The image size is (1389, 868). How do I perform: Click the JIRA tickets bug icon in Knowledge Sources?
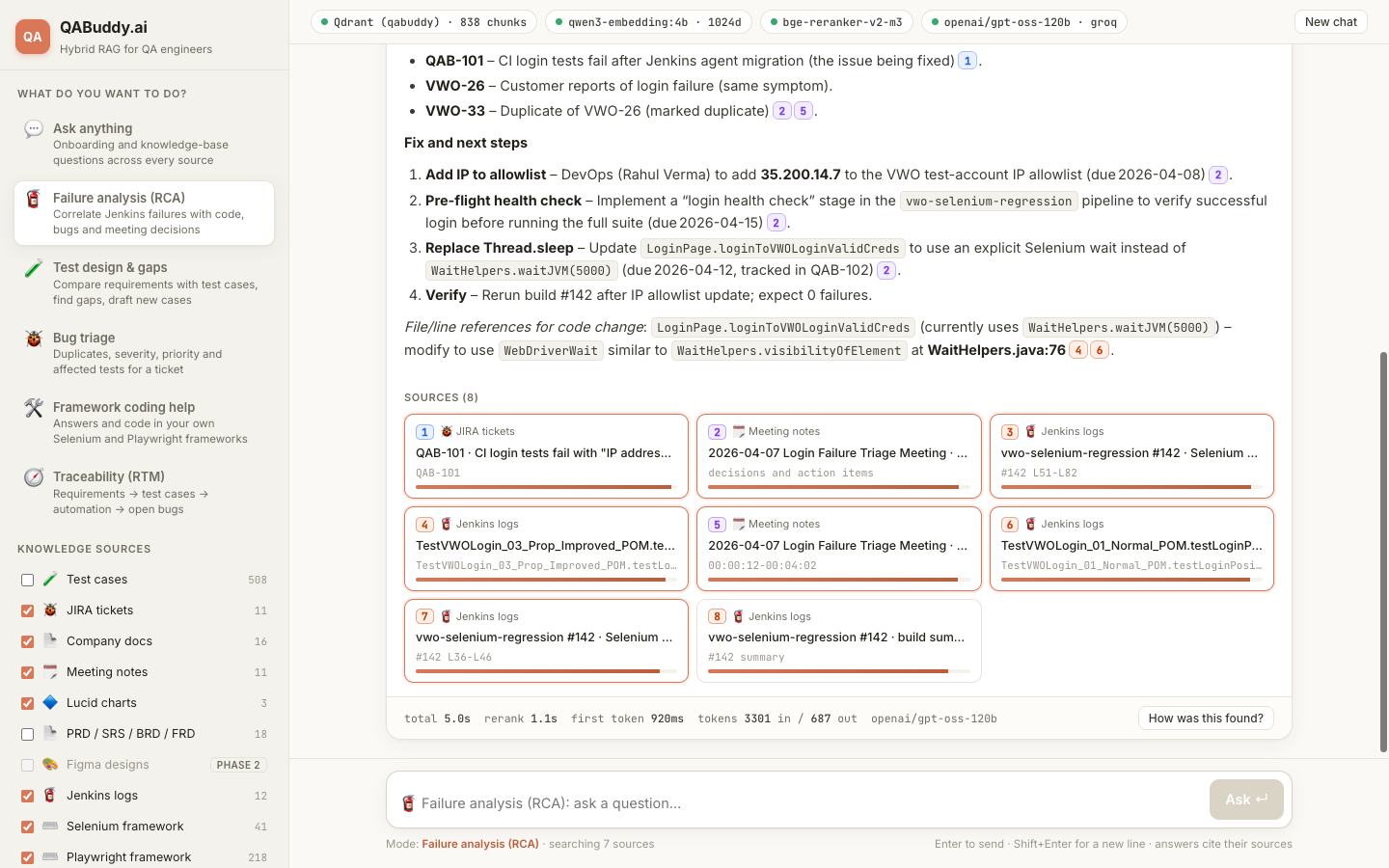[x=50, y=610]
